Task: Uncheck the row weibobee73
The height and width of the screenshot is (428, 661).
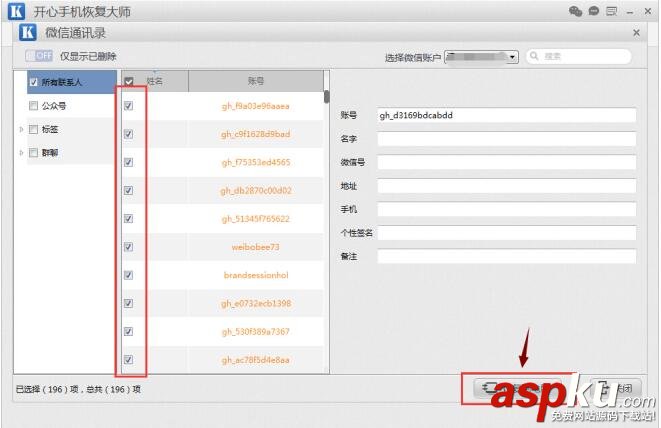Action: (x=129, y=247)
